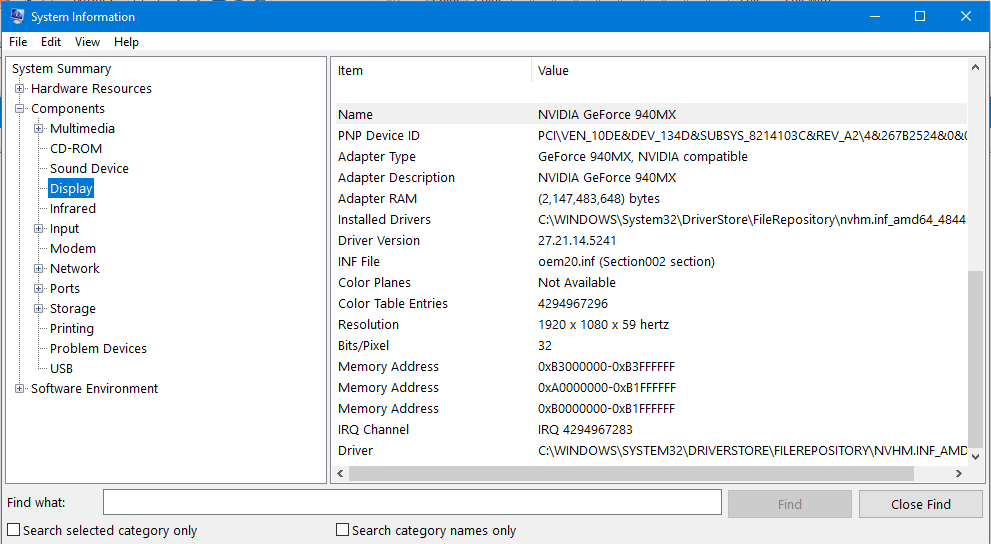This screenshot has height=544, width=991.
Task: Expand the Network category
Action: click(39, 269)
